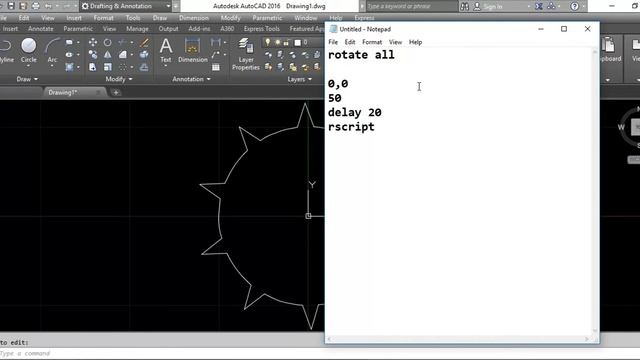
Task: Open Layer Properties manager
Action: [246, 53]
